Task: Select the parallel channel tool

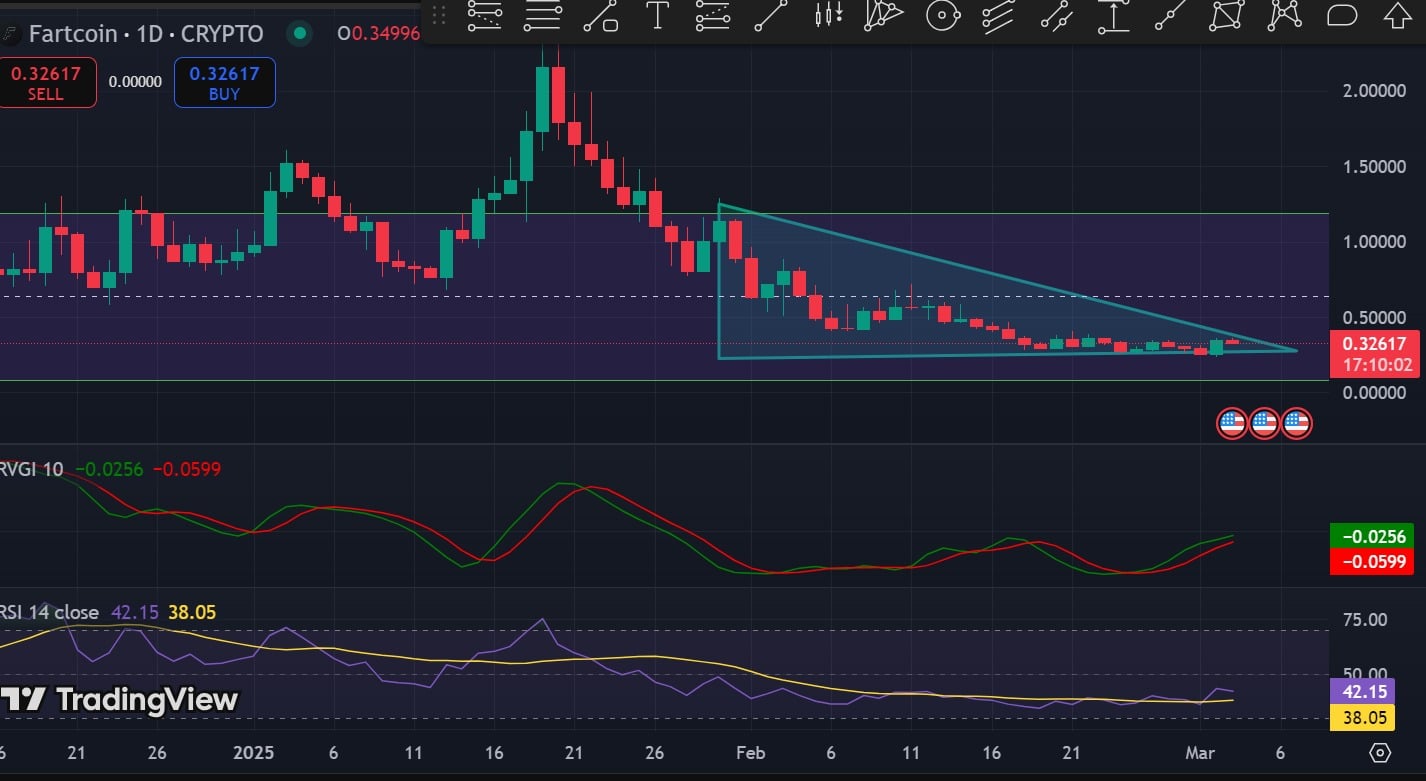Action: pyautogui.click(x=998, y=15)
